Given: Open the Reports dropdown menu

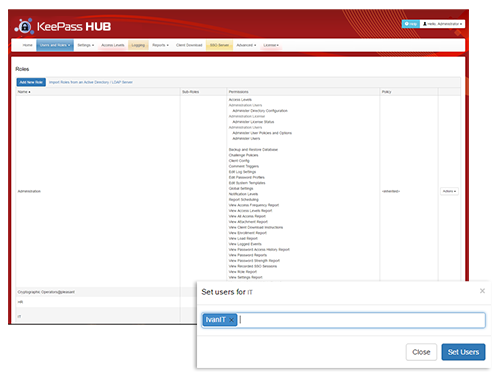Looking at the screenshot, I should [x=160, y=45].
